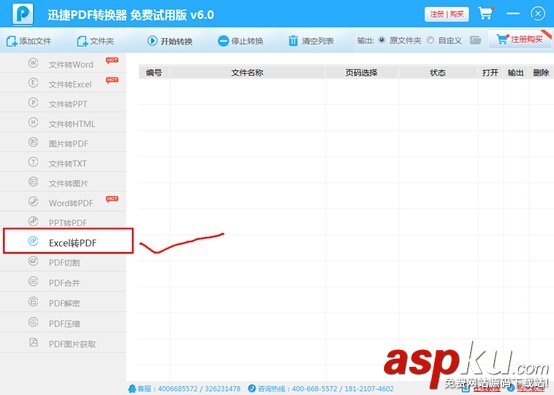Click the 编号 column header
The height and width of the screenshot is (395, 554).
click(154, 72)
